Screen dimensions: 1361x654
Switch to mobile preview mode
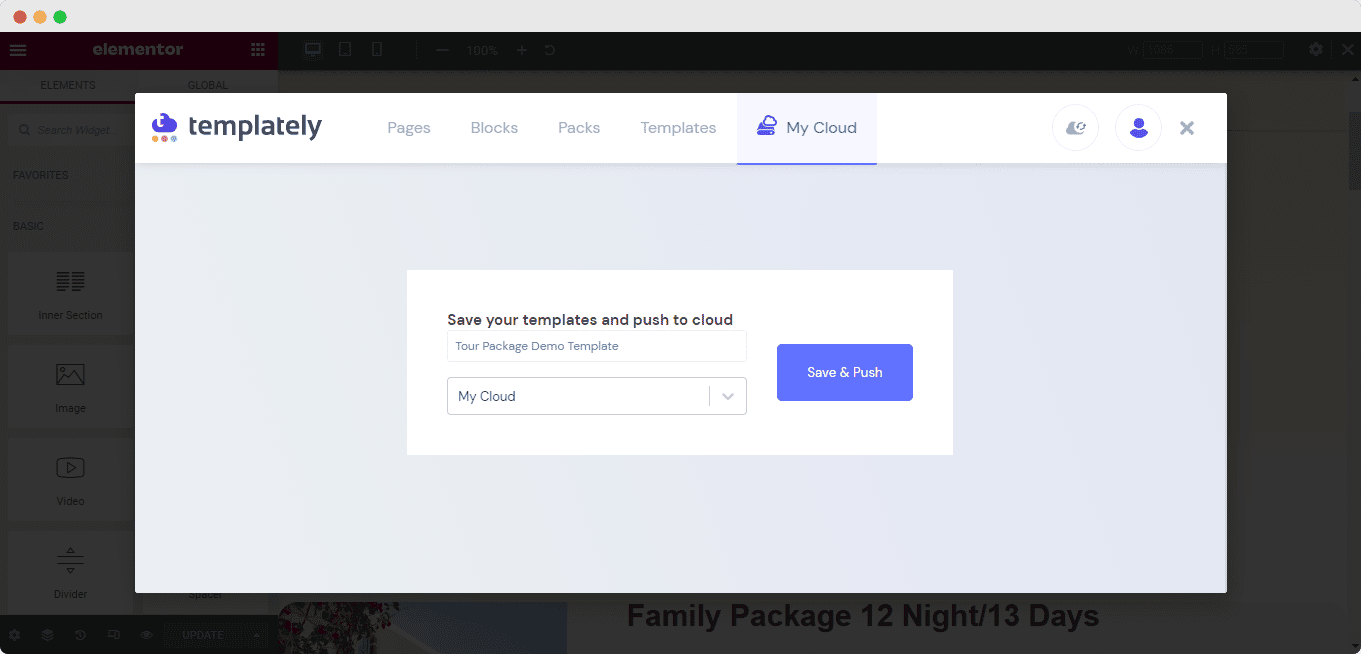(x=376, y=50)
